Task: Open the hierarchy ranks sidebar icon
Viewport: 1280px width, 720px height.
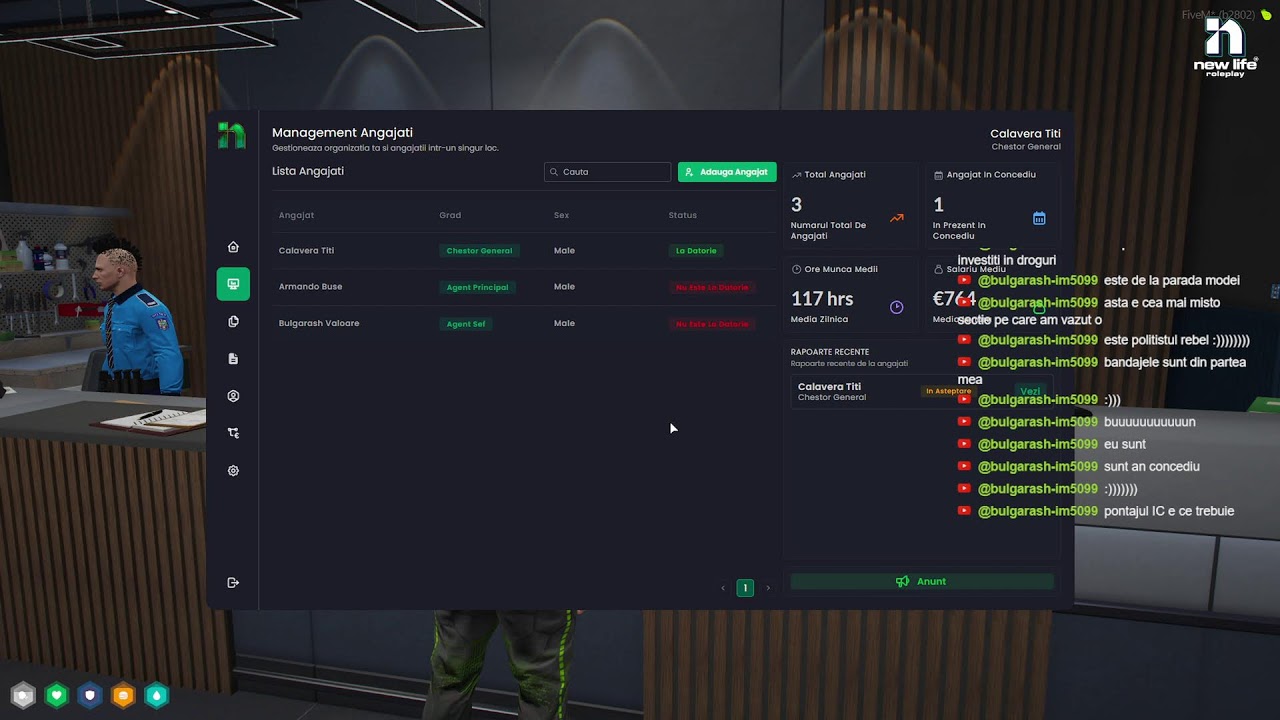Action: click(x=233, y=433)
